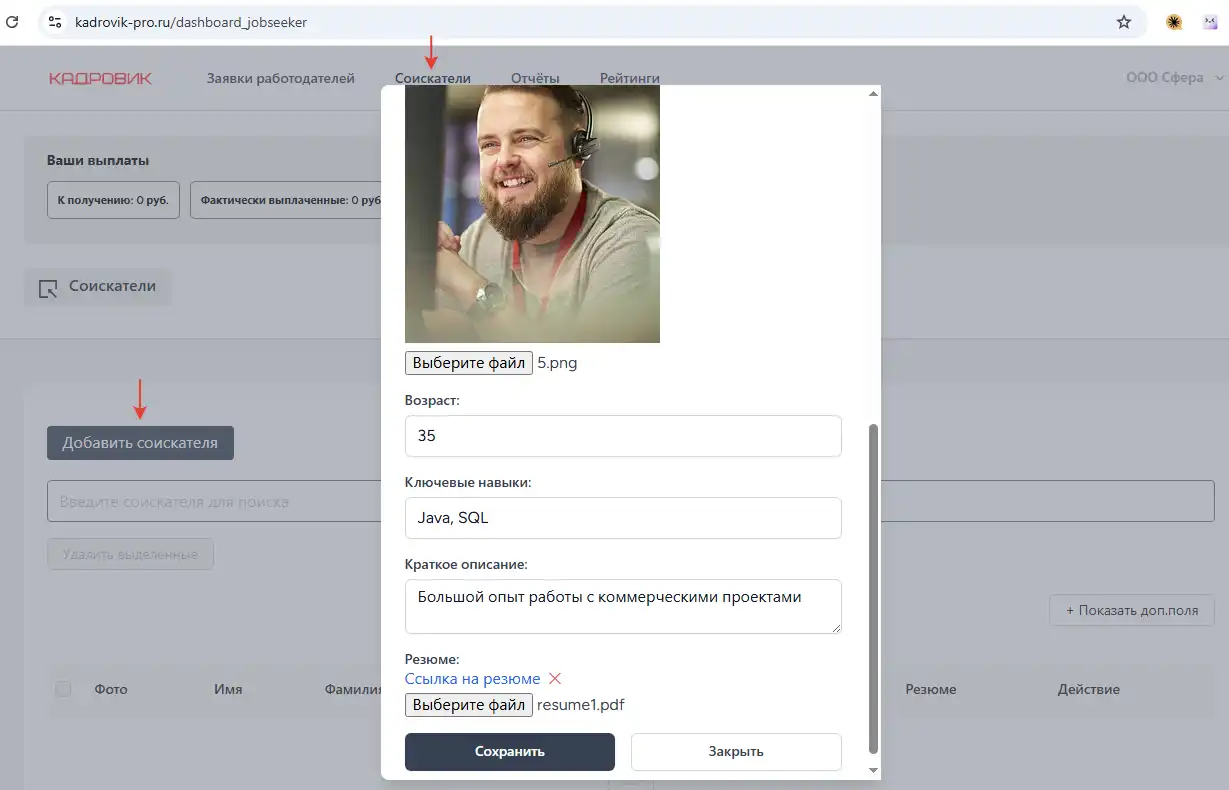Image resolution: width=1229 pixels, height=790 pixels.
Task: Remove resume using the red X icon
Action: (x=555, y=679)
